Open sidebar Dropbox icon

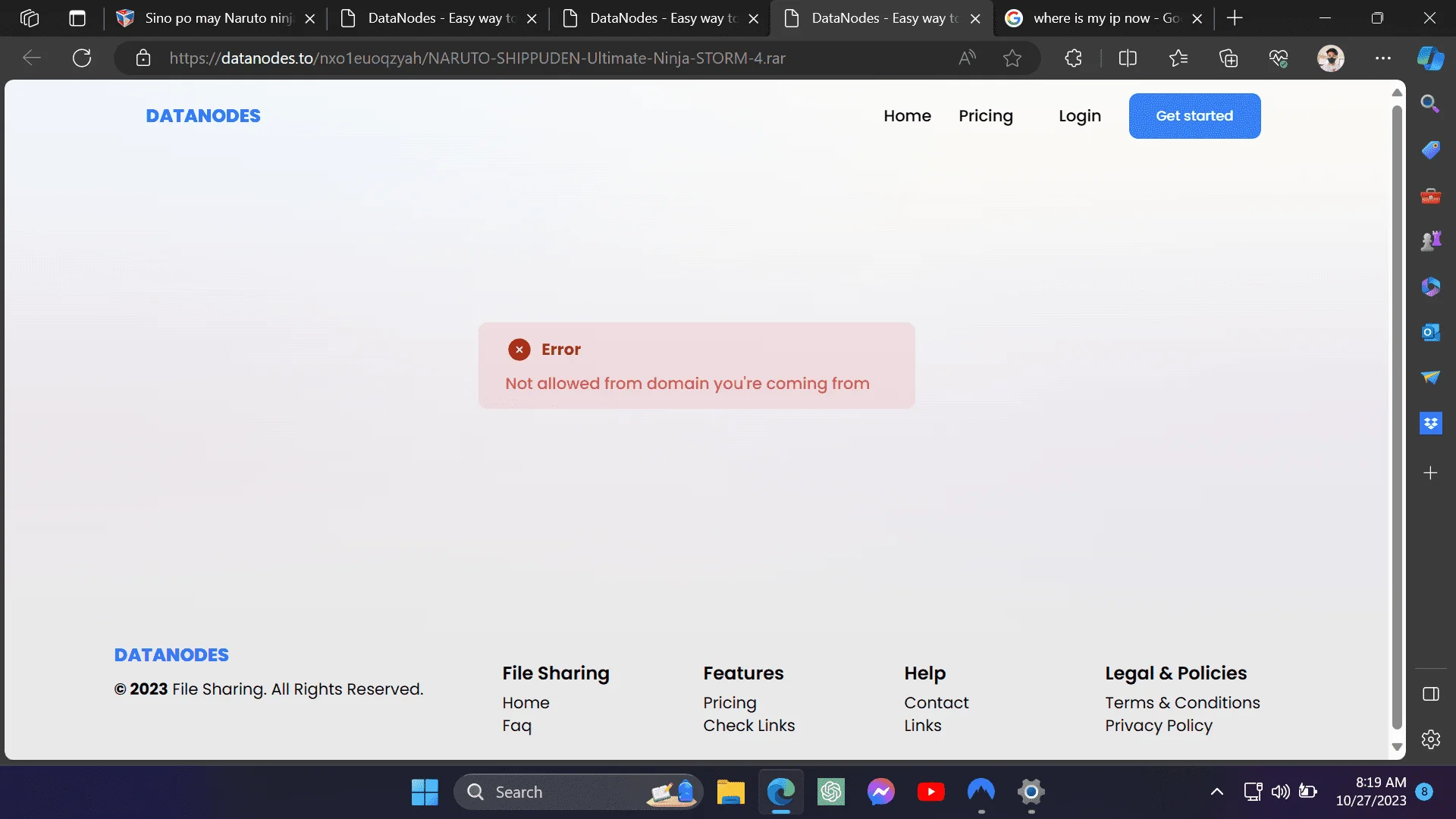click(1430, 423)
